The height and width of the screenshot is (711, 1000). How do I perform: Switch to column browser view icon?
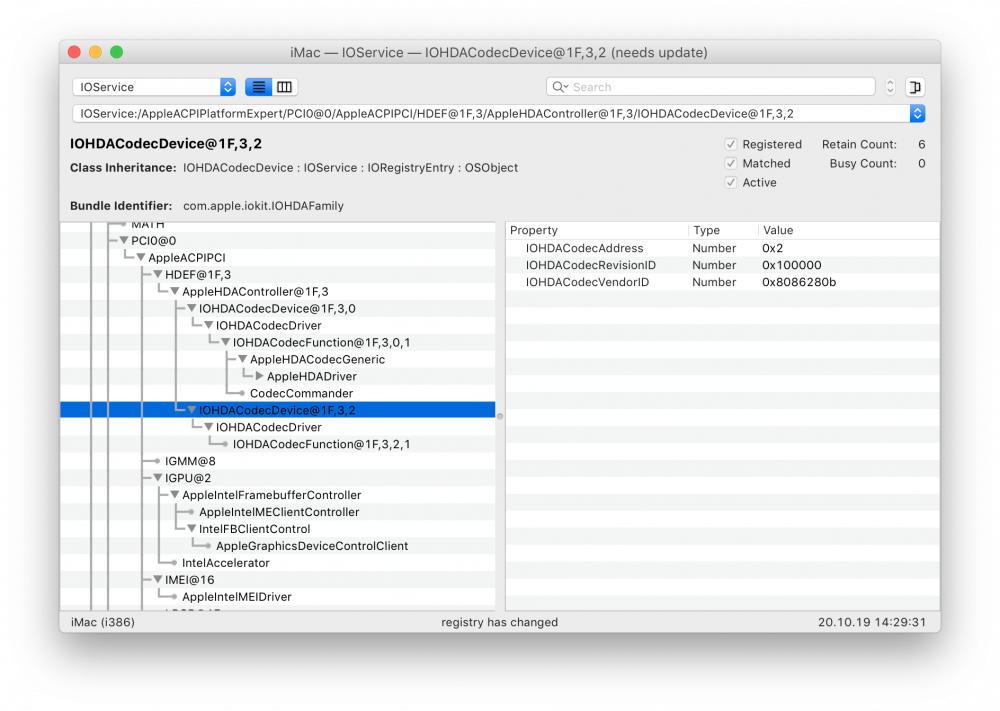tap(285, 87)
